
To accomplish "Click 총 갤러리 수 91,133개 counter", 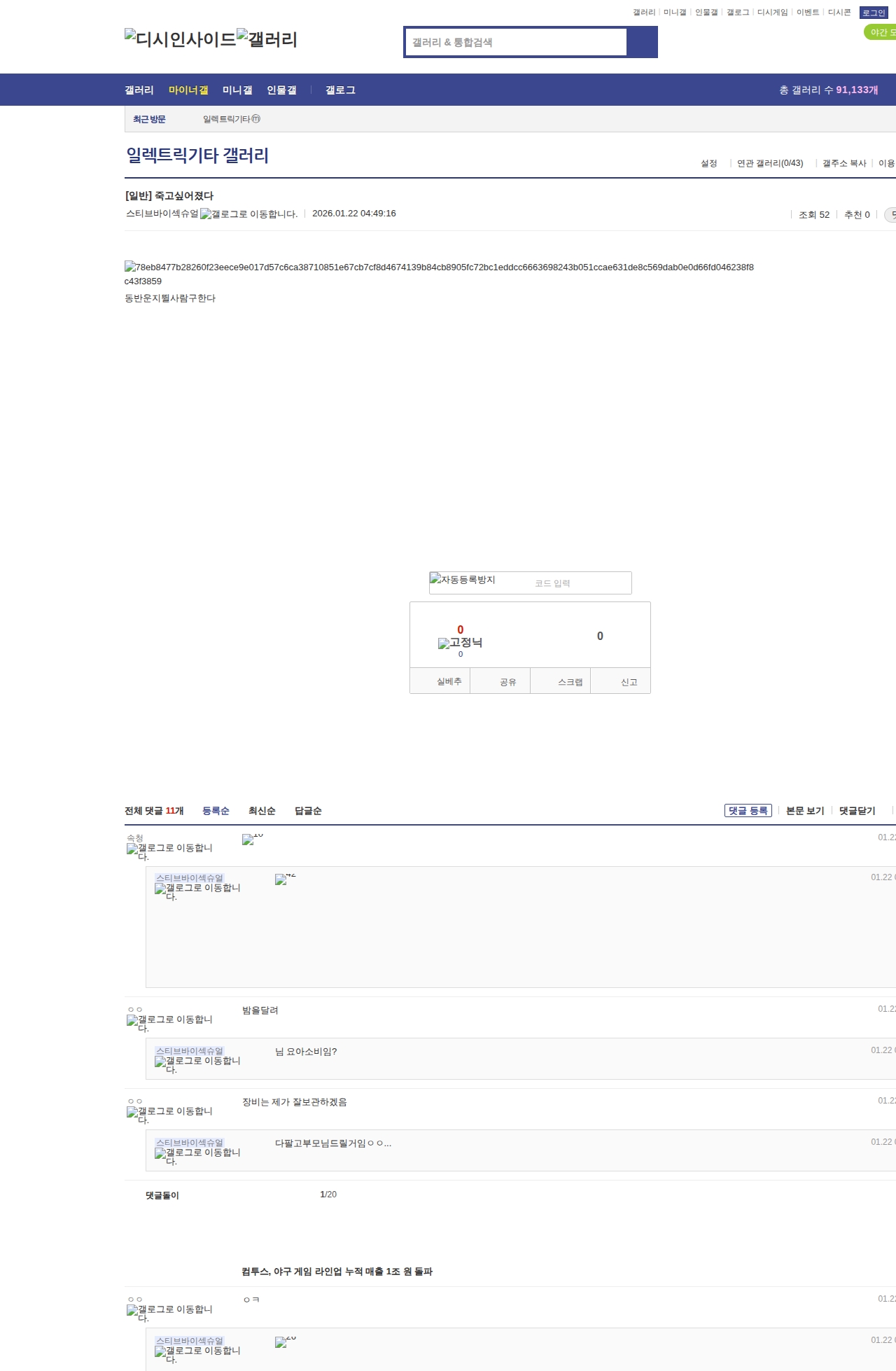I will (x=829, y=90).
